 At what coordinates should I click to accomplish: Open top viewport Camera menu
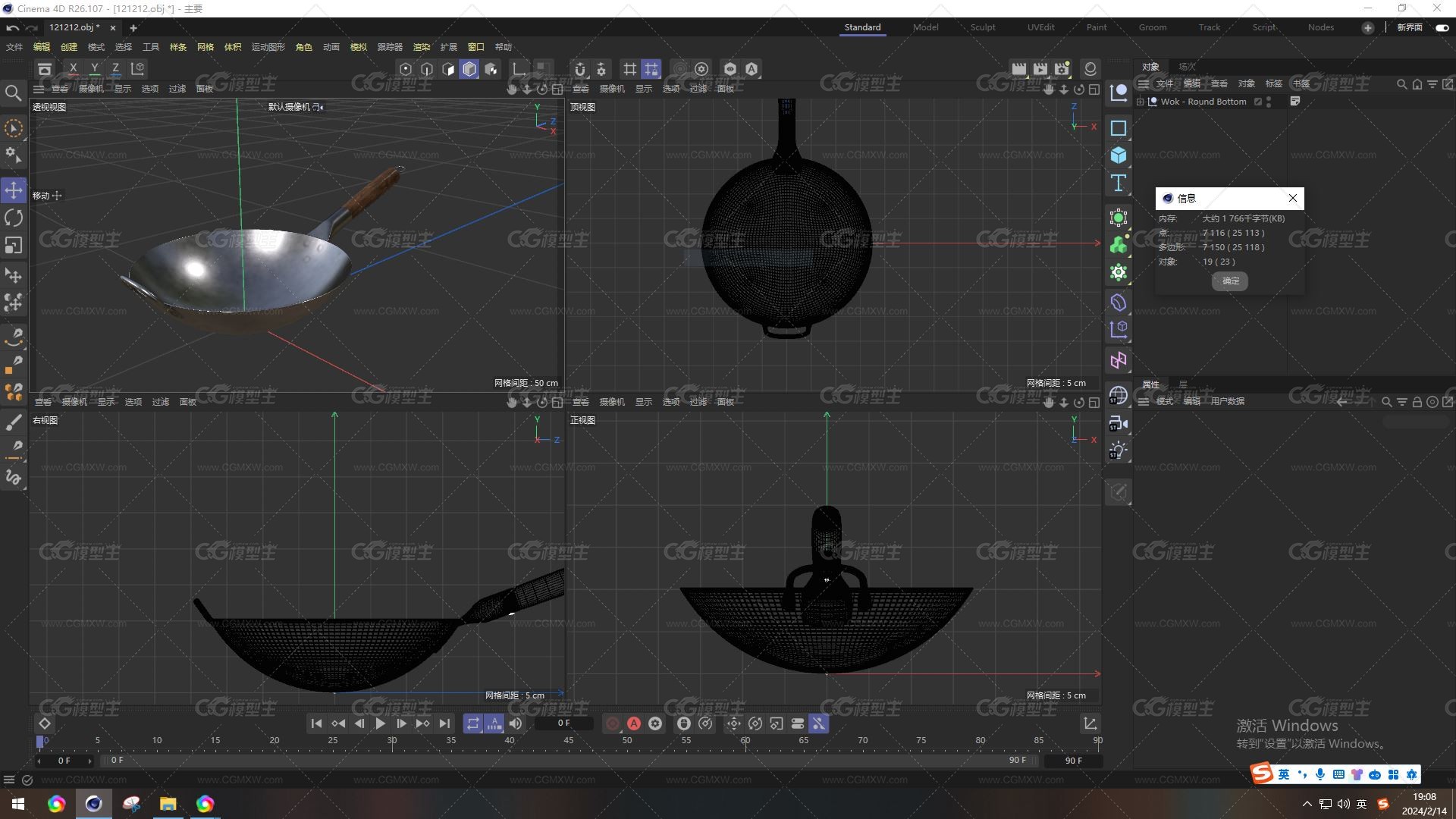(x=612, y=89)
